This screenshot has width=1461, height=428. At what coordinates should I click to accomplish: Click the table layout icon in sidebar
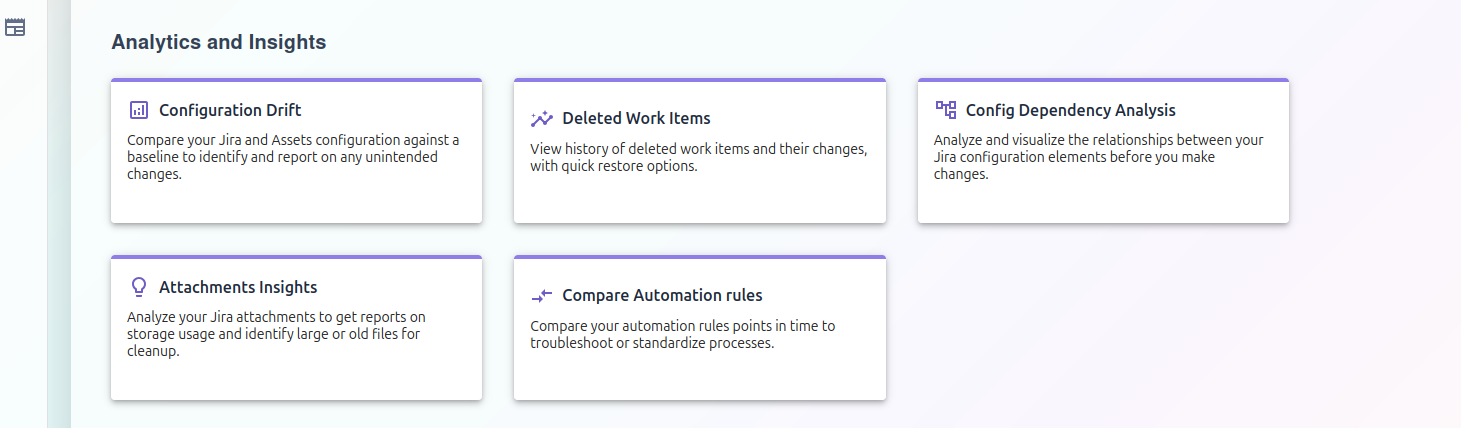click(15, 27)
